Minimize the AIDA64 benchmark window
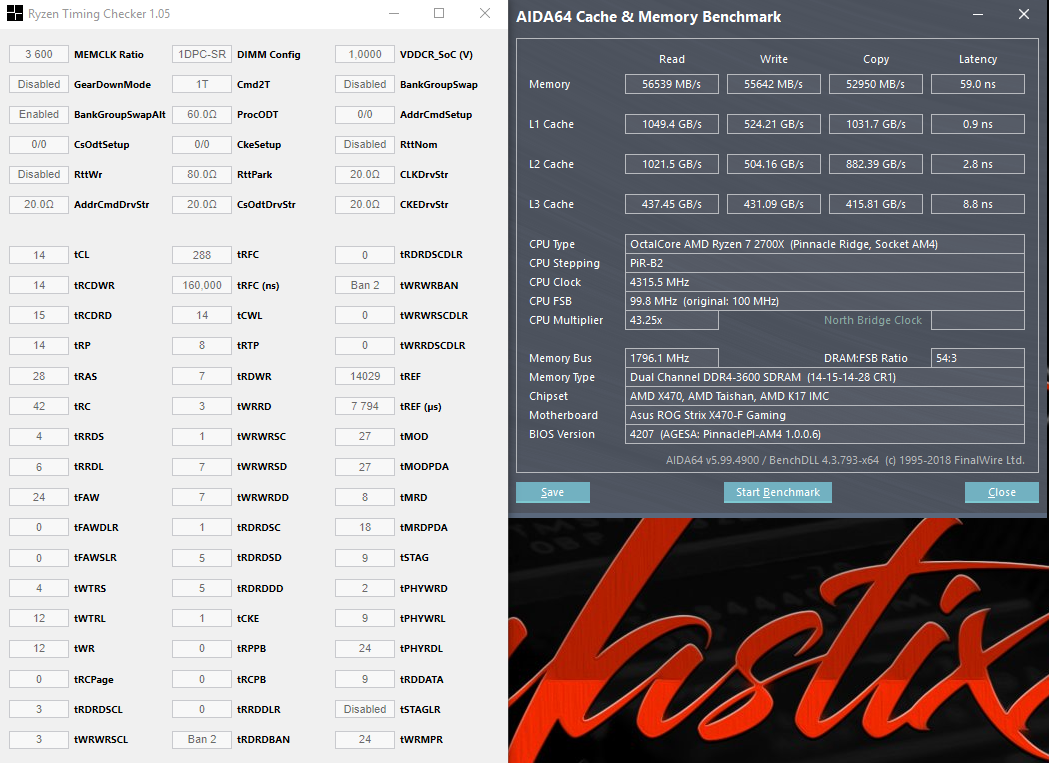The width and height of the screenshot is (1049, 763). click(977, 14)
